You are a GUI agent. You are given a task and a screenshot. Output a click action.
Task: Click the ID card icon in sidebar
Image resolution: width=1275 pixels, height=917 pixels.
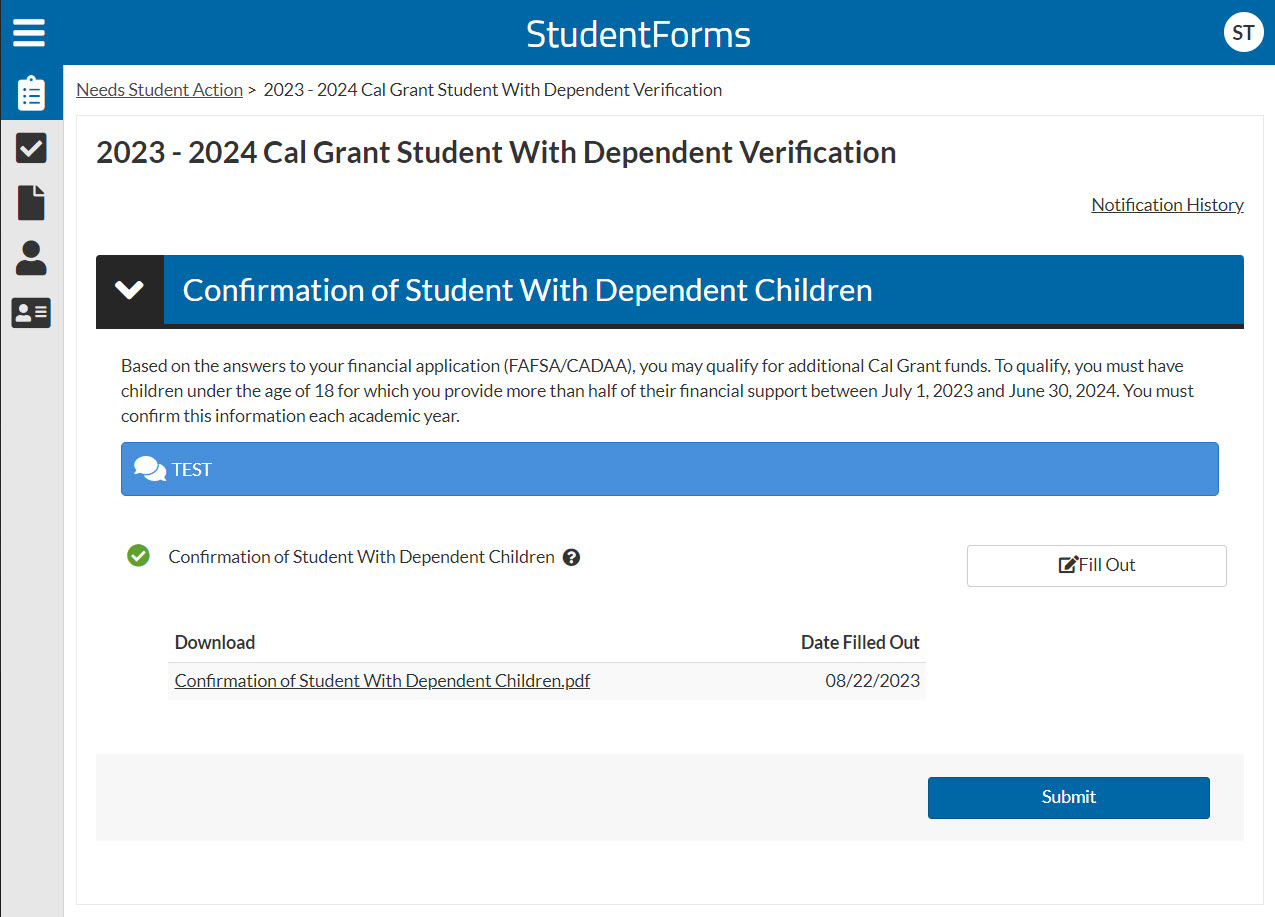point(31,313)
